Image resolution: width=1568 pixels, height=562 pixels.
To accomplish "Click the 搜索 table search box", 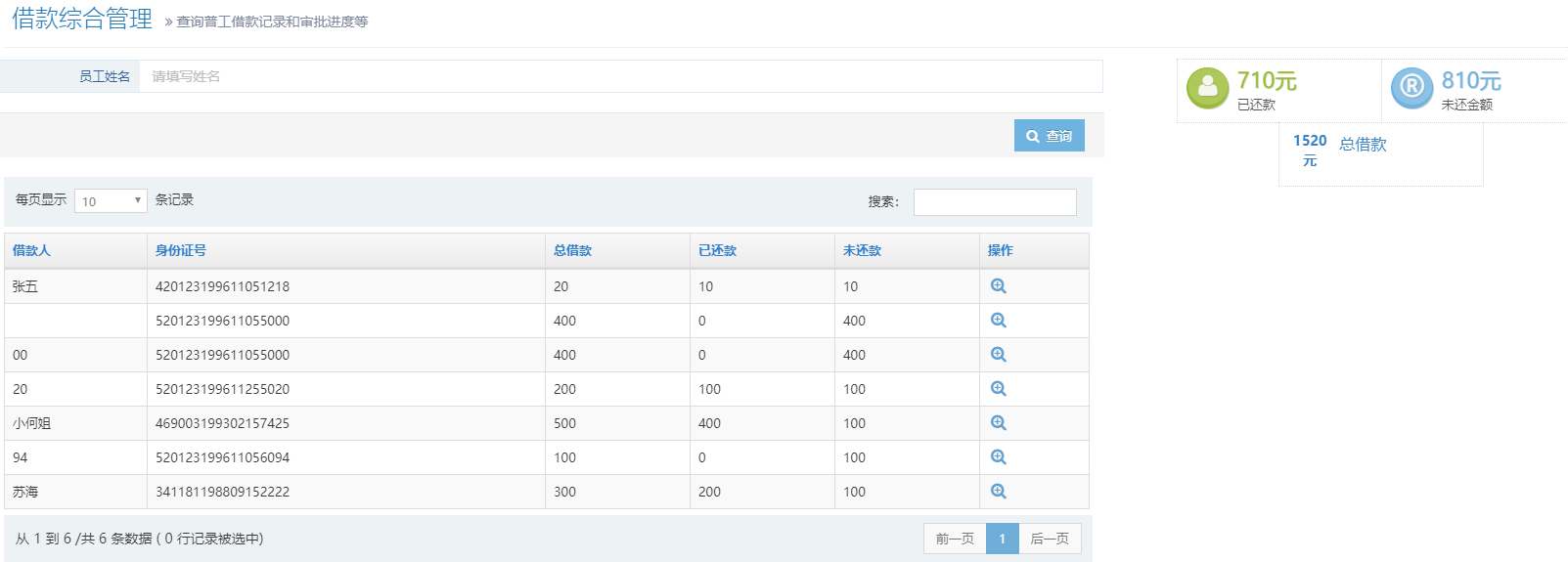I will click(994, 201).
